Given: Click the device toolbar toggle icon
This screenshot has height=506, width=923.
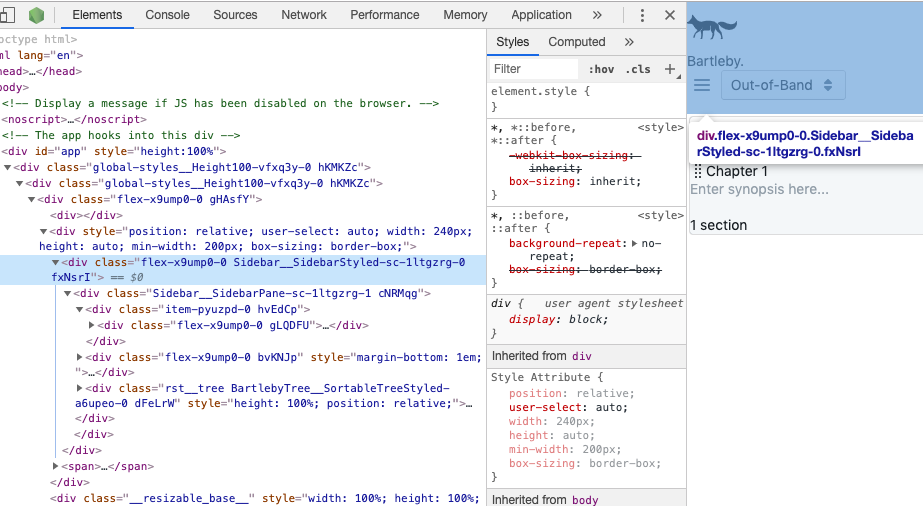Looking at the screenshot, I should (x=7, y=15).
